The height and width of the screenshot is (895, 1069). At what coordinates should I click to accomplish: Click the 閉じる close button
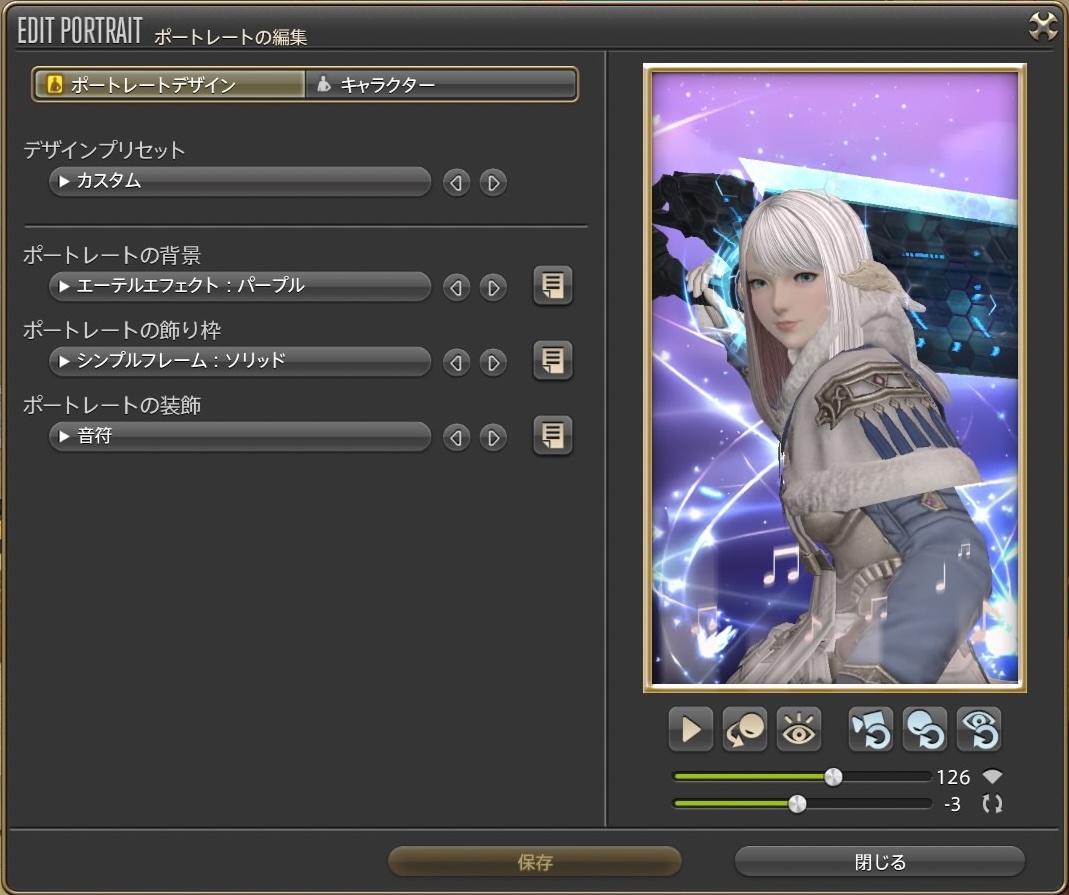(879, 861)
